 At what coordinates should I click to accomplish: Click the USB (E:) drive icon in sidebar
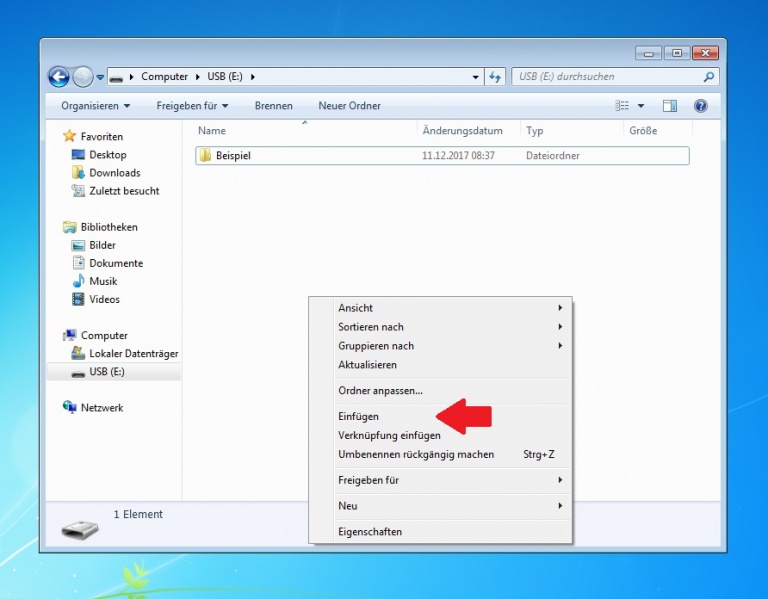pos(78,374)
